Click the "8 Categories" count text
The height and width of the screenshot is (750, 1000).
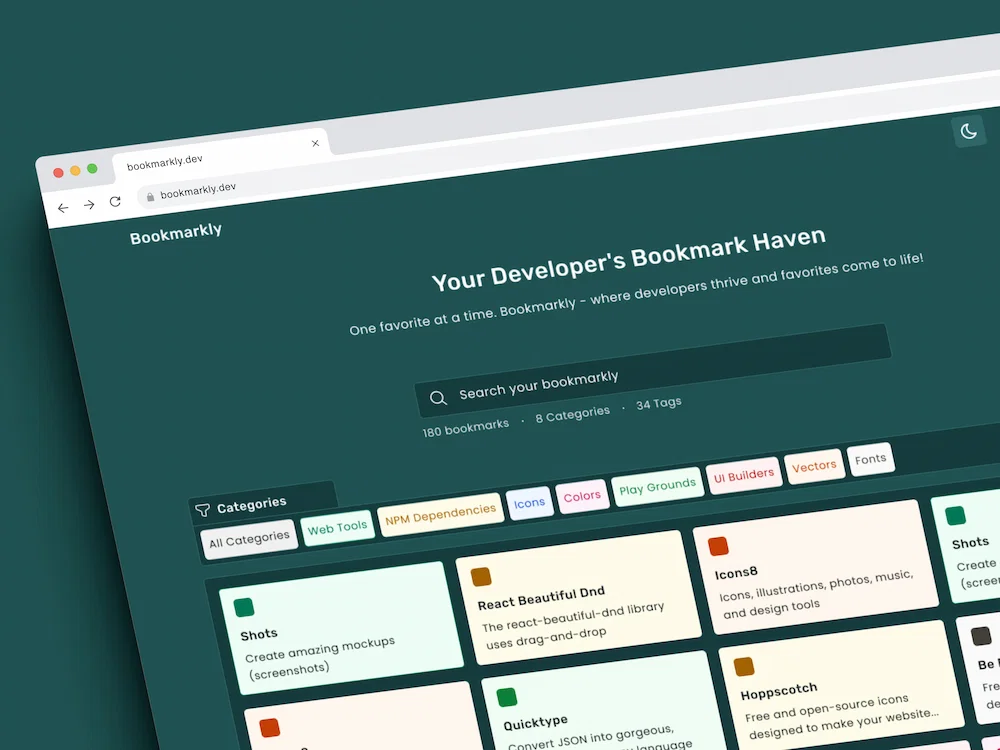[573, 414]
